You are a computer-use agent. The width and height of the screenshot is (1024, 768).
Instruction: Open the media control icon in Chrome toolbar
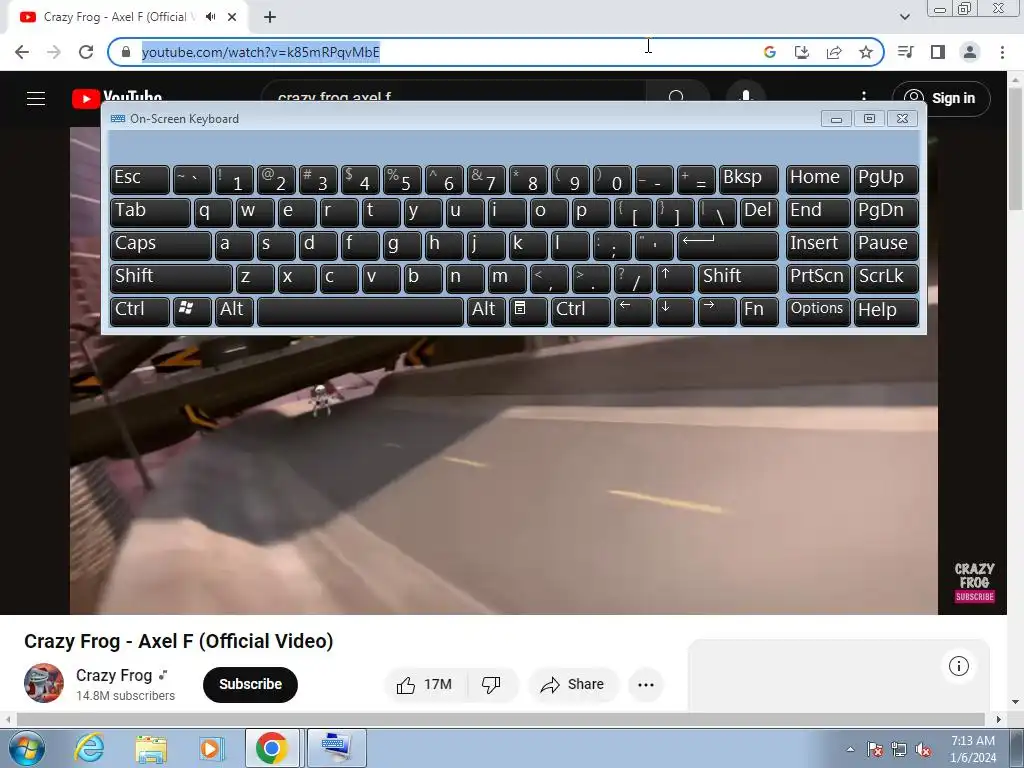click(x=906, y=52)
